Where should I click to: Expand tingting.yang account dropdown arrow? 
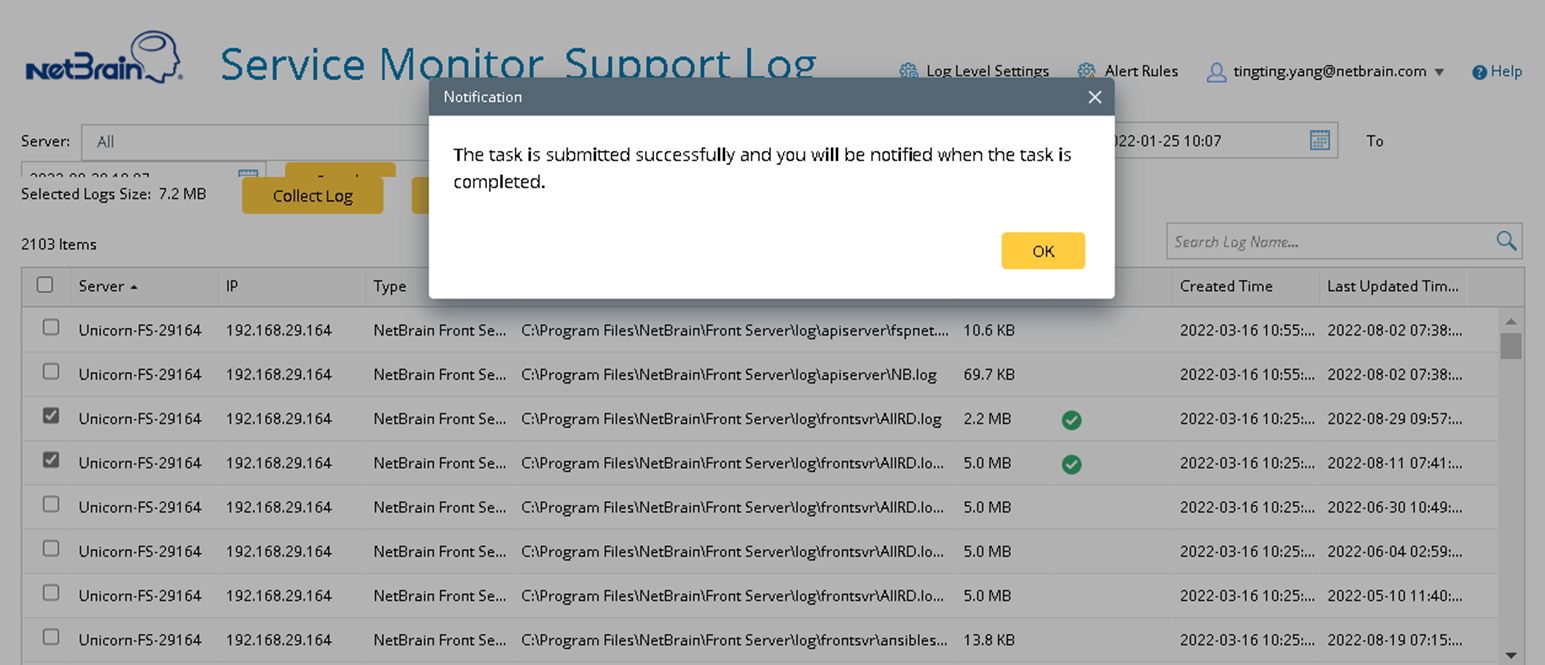click(x=1439, y=72)
